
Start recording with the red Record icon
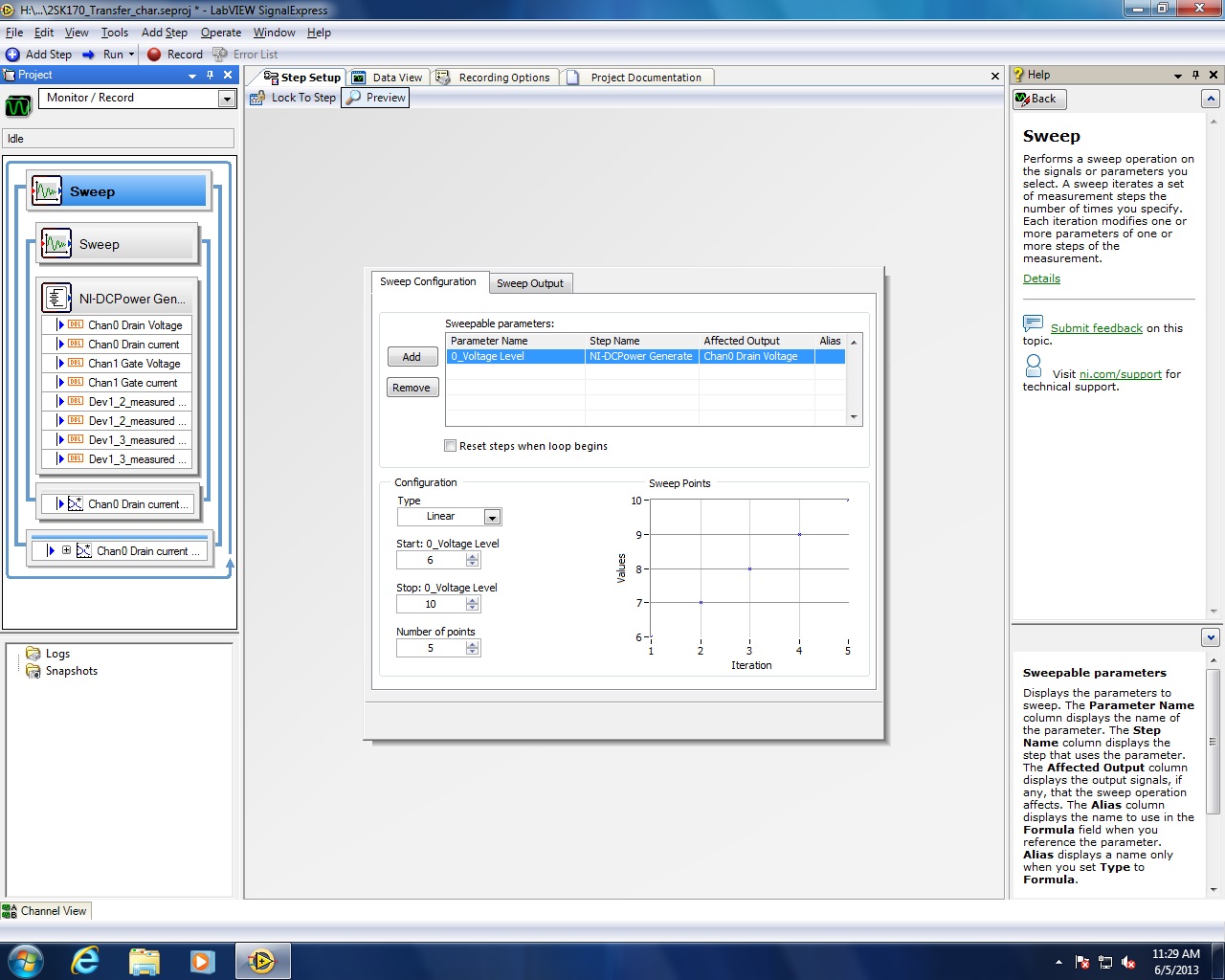click(x=154, y=55)
